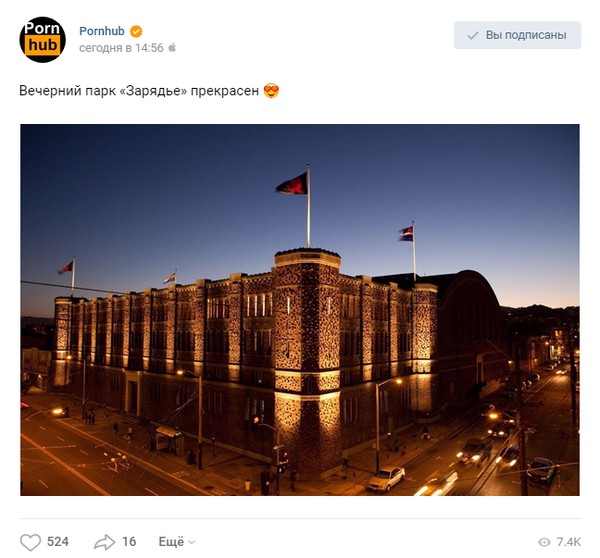
Task: Expand the Ещё dropdown menu
Action: [x=177, y=542]
